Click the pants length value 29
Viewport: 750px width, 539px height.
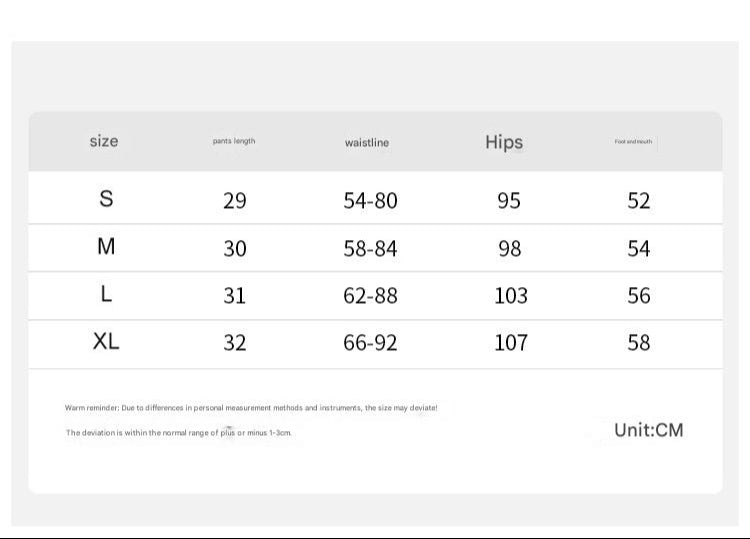[x=235, y=201]
